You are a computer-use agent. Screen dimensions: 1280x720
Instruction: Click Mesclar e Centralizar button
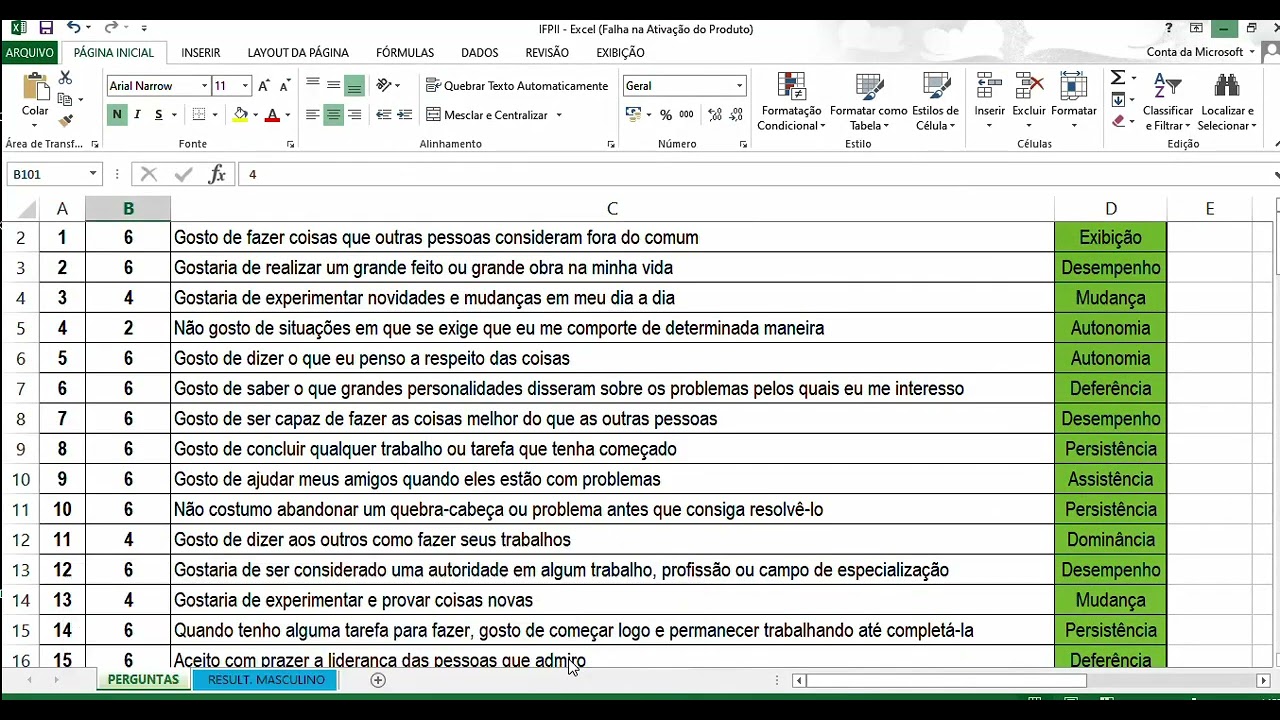487,115
